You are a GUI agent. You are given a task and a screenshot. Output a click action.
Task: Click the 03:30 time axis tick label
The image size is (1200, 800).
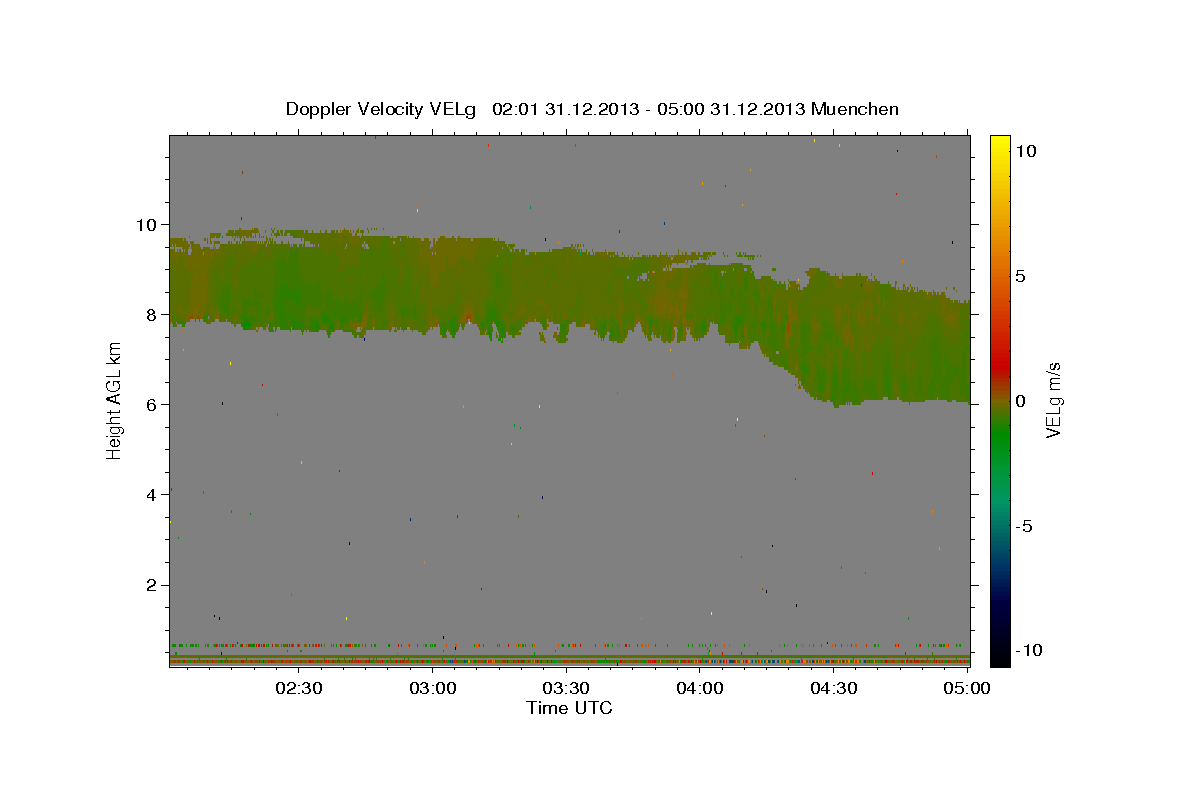point(566,688)
